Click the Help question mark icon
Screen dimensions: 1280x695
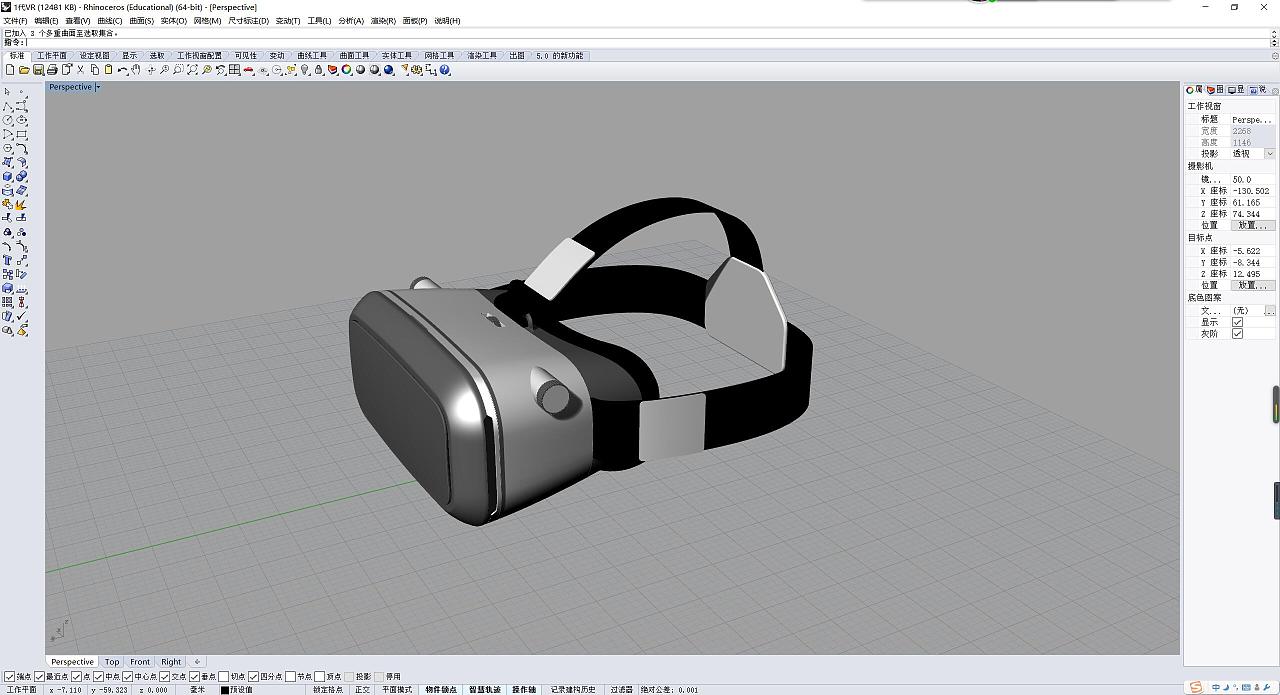[x=444, y=70]
